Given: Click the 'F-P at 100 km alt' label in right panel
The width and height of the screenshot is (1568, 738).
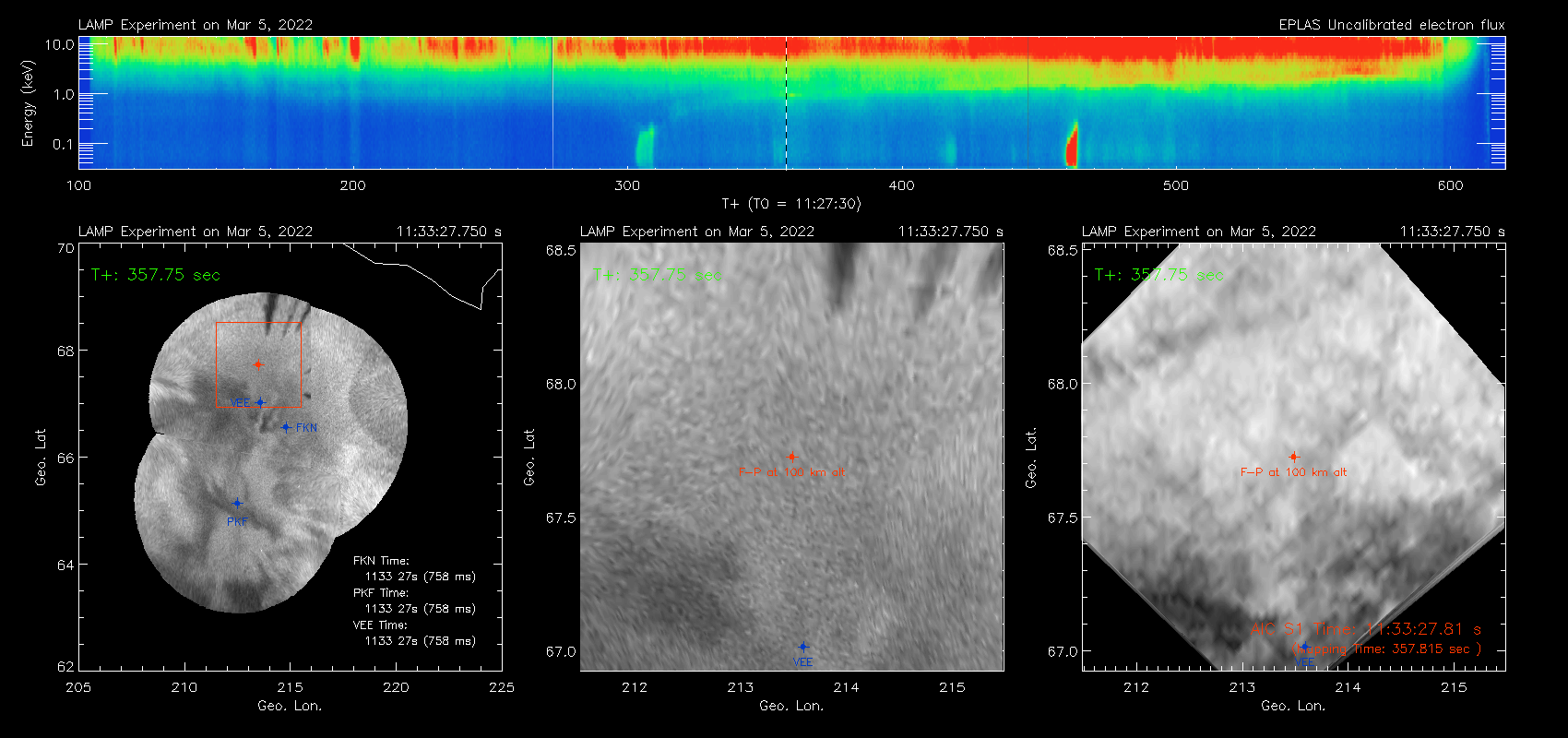Looking at the screenshot, I should point(1293,472).
